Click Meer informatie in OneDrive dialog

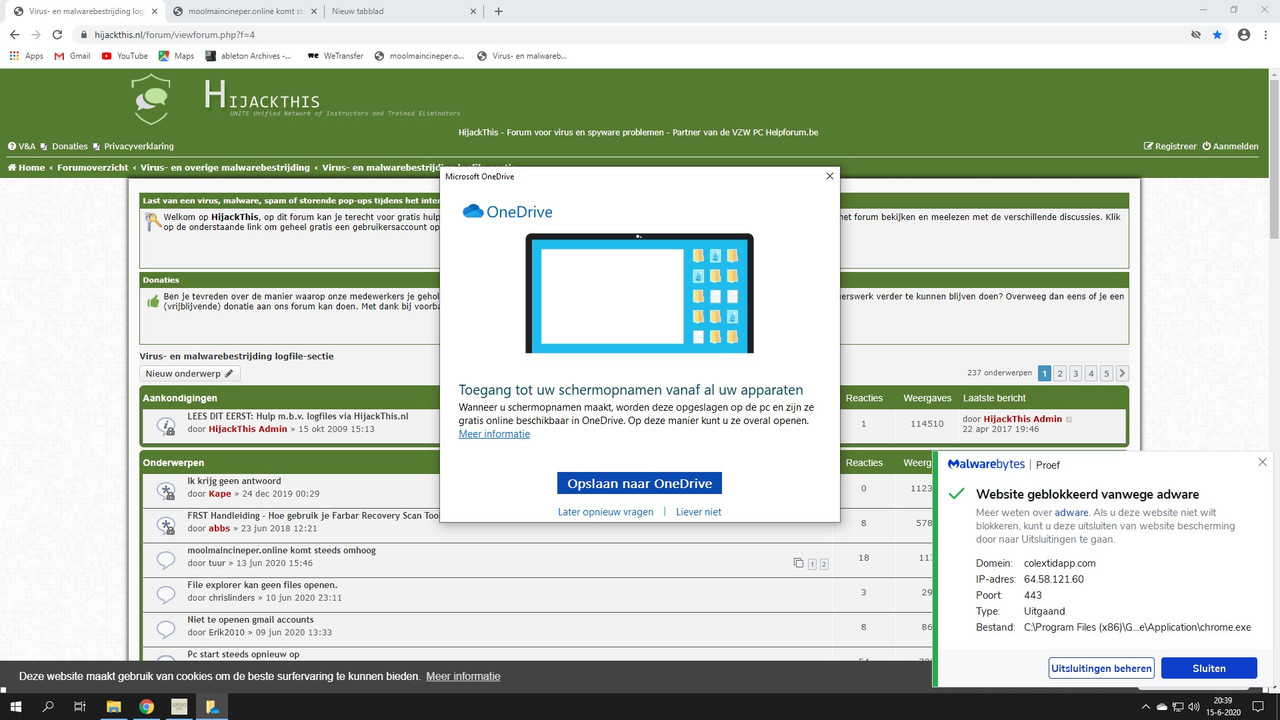click(x=494, y=434)
